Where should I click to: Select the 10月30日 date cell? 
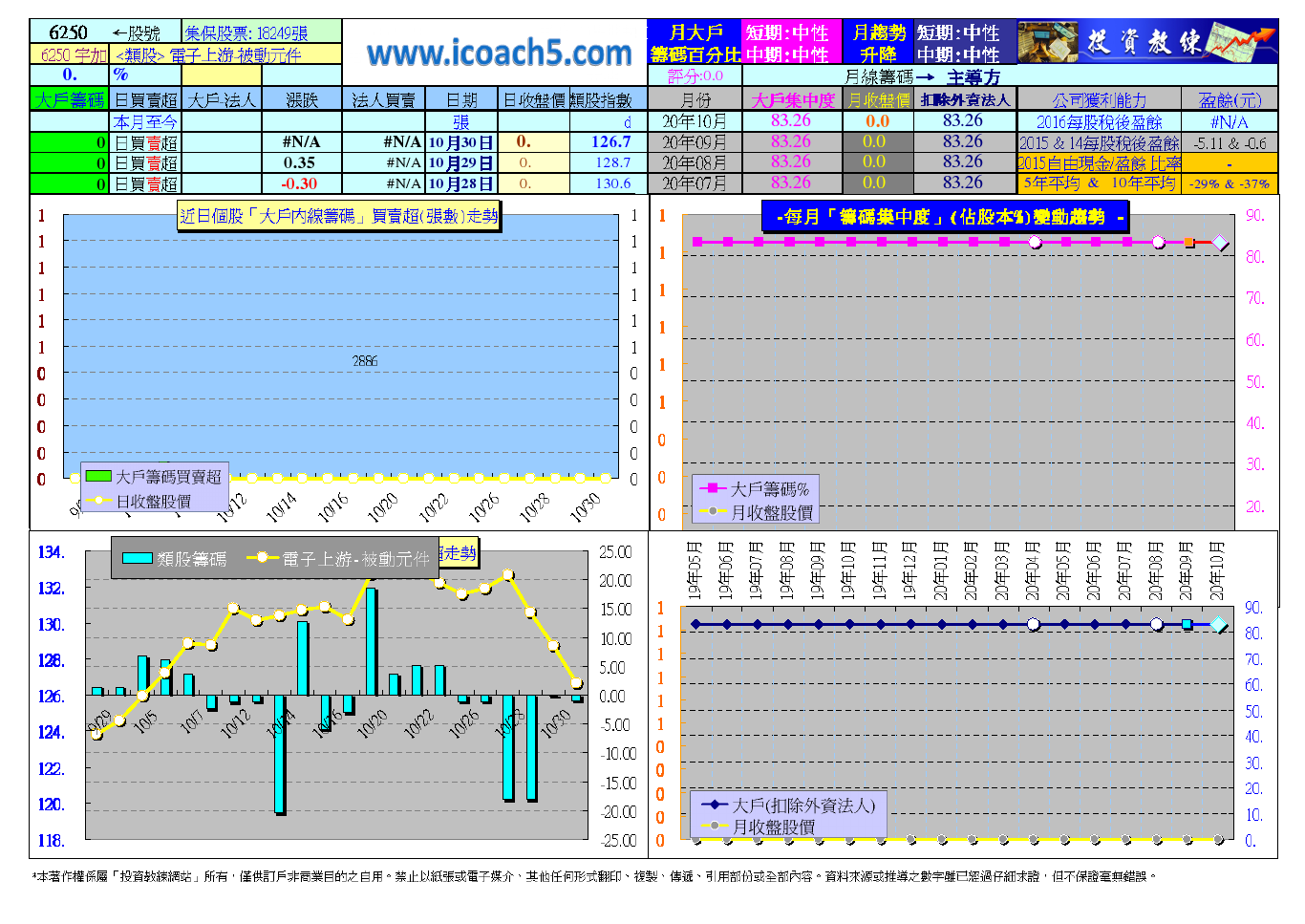460,142
